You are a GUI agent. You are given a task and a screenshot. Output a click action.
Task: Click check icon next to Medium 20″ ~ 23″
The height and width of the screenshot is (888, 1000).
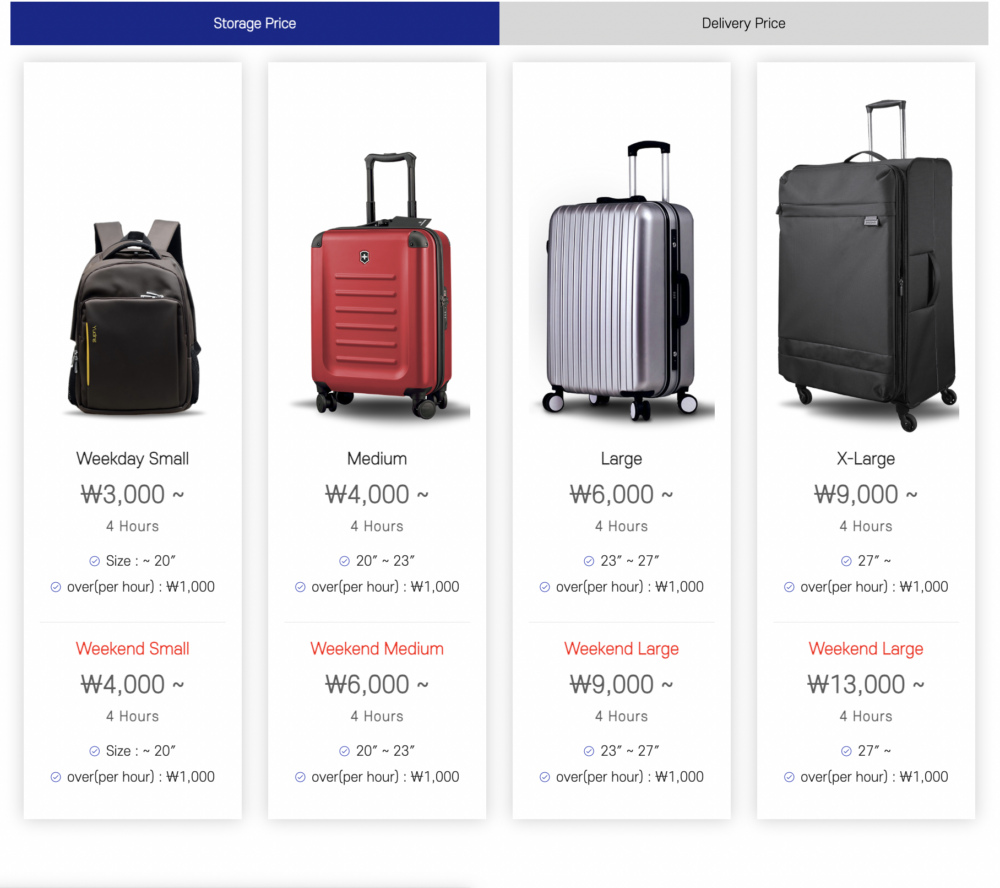(344, 561)
